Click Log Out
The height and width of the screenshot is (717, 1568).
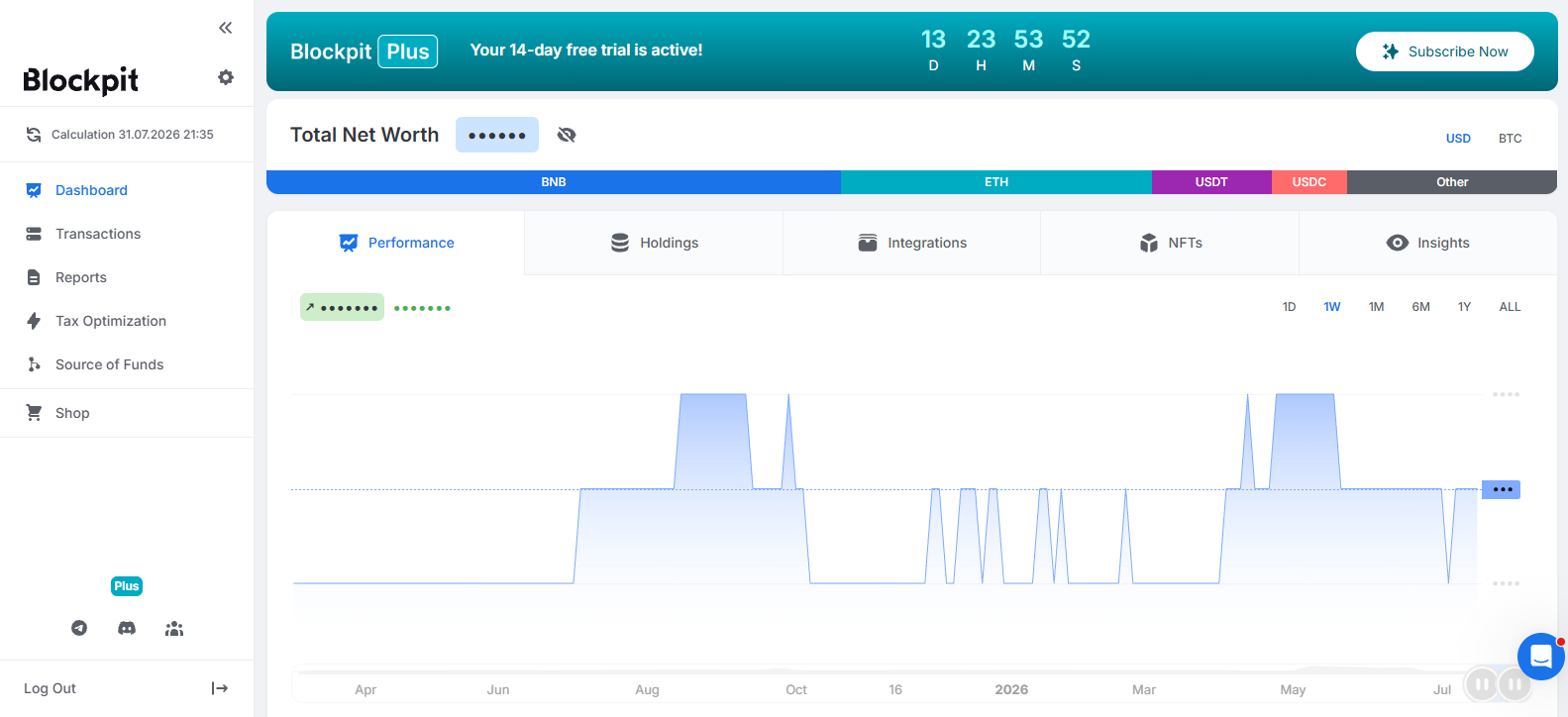click(50, 688)
